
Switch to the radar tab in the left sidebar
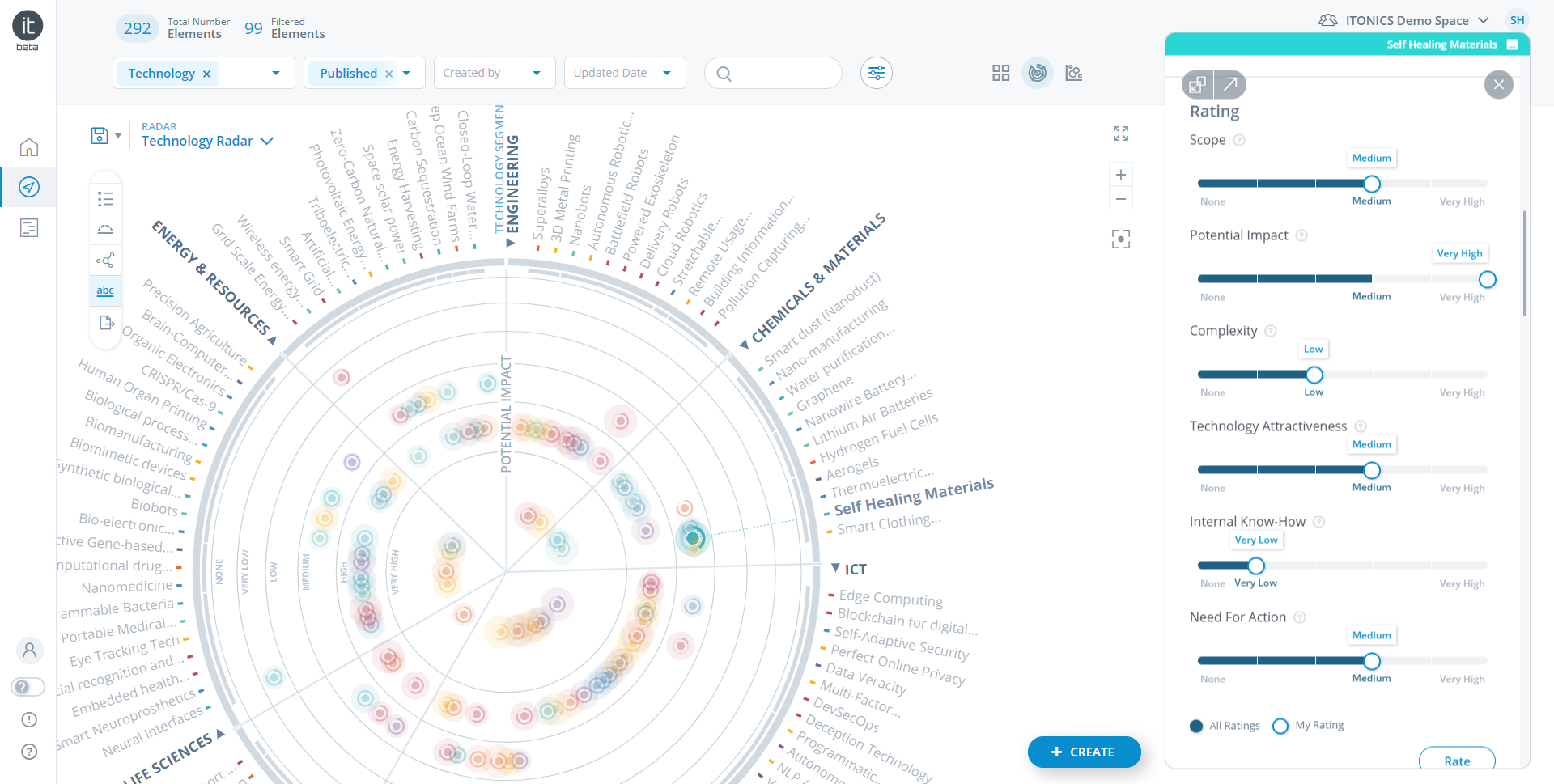(x=28, y=186)
